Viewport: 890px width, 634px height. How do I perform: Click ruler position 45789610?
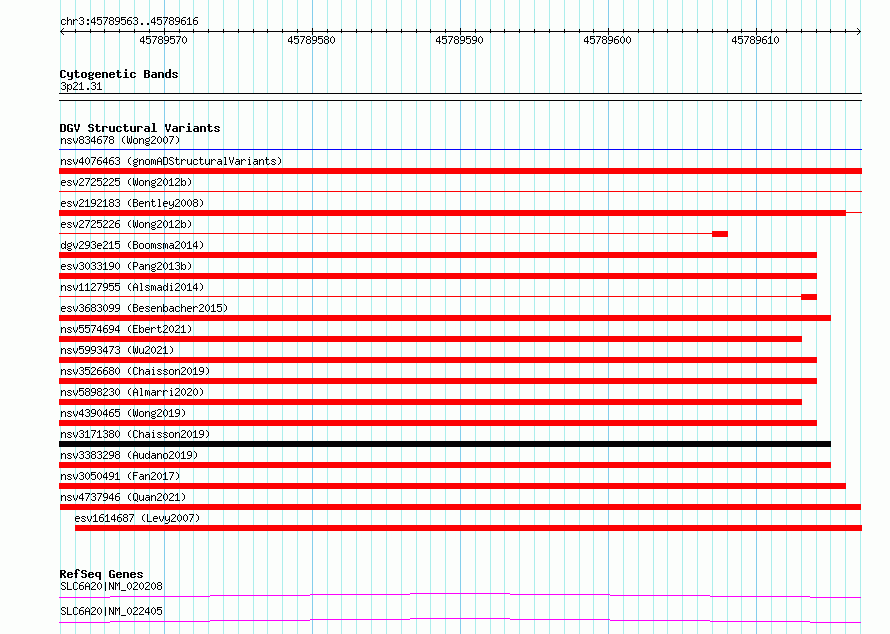755,40
